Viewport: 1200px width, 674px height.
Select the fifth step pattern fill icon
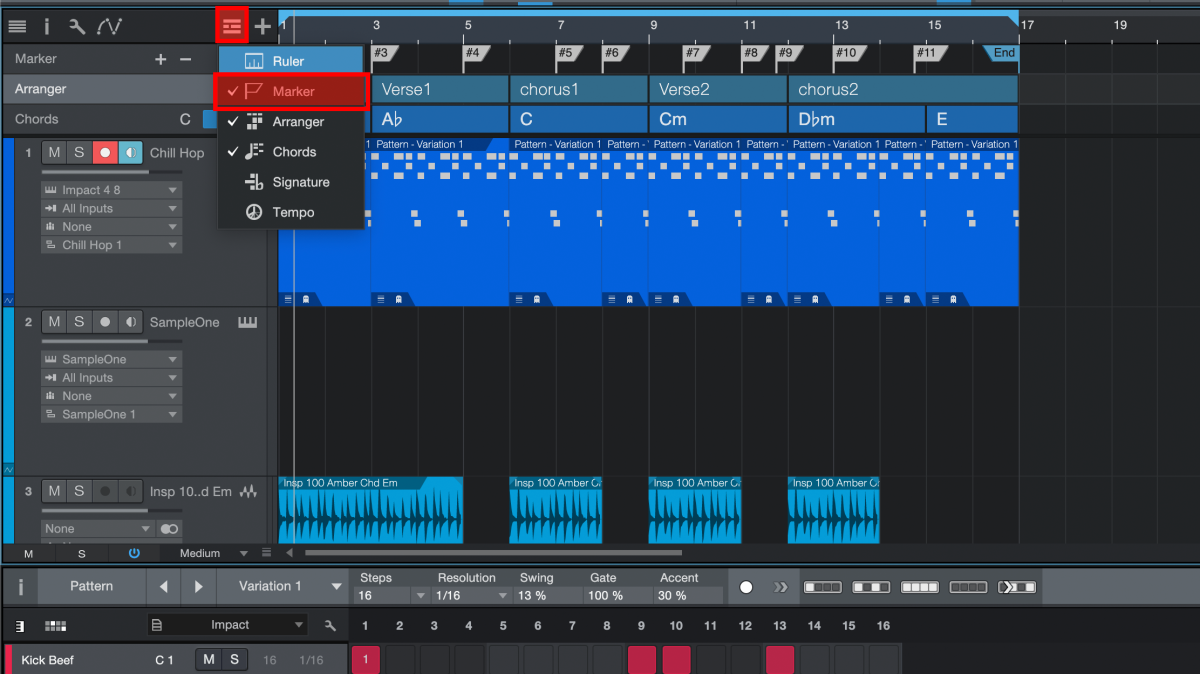point(1017,587)
